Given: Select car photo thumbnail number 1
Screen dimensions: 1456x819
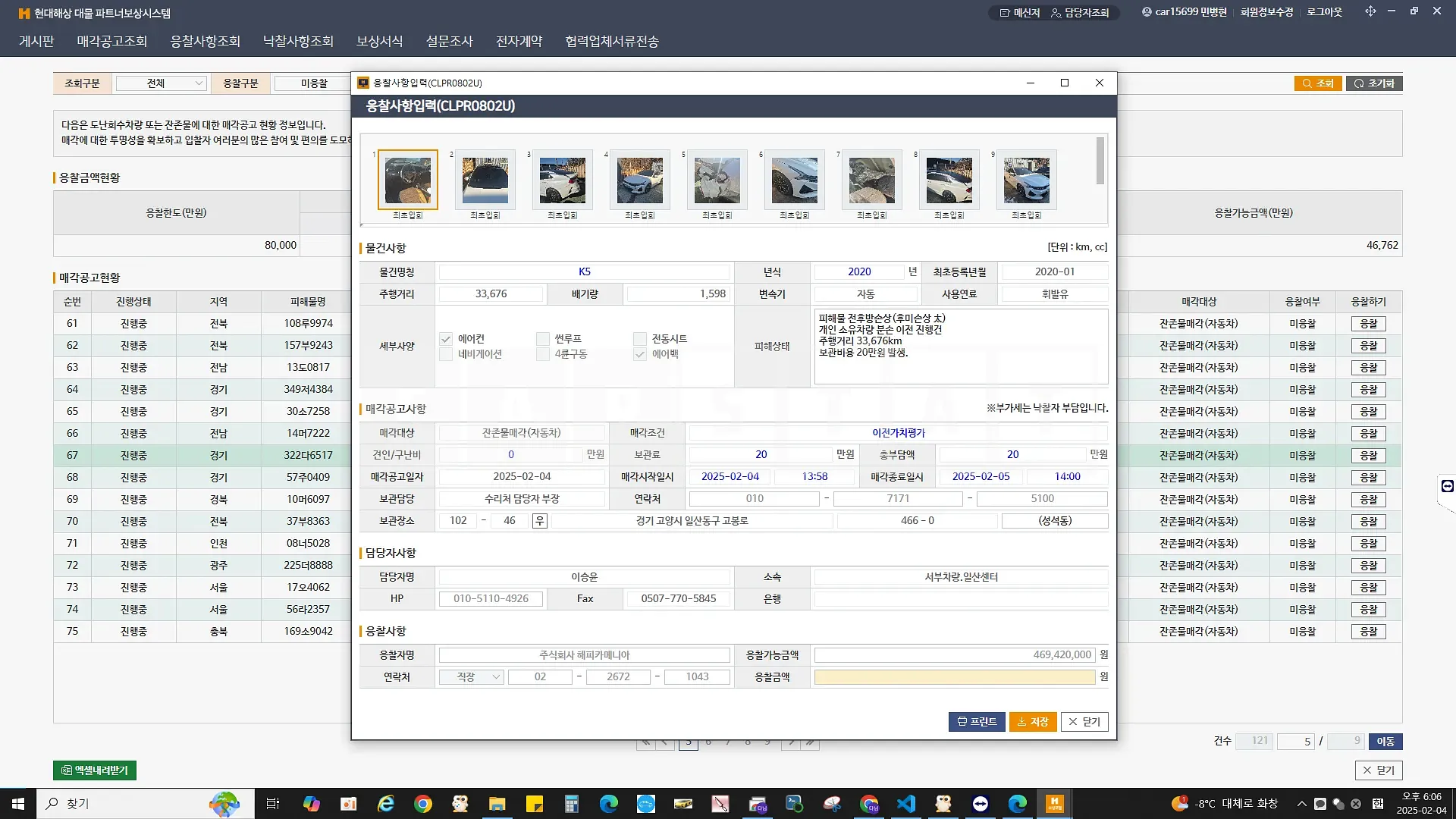Looking at the screenshot, I should [x=408, y=180].
